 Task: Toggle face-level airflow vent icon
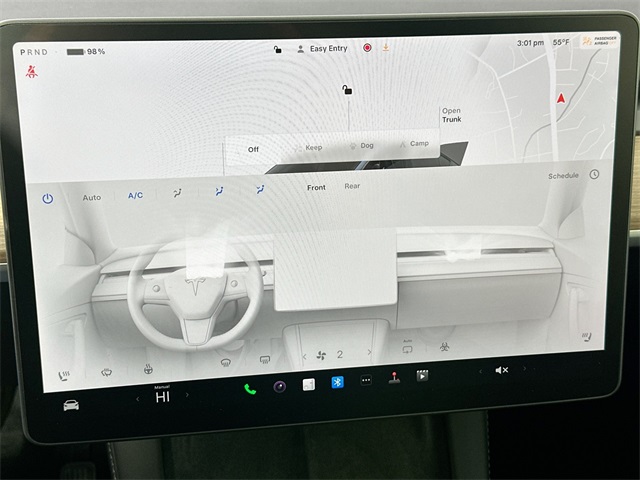220,191
